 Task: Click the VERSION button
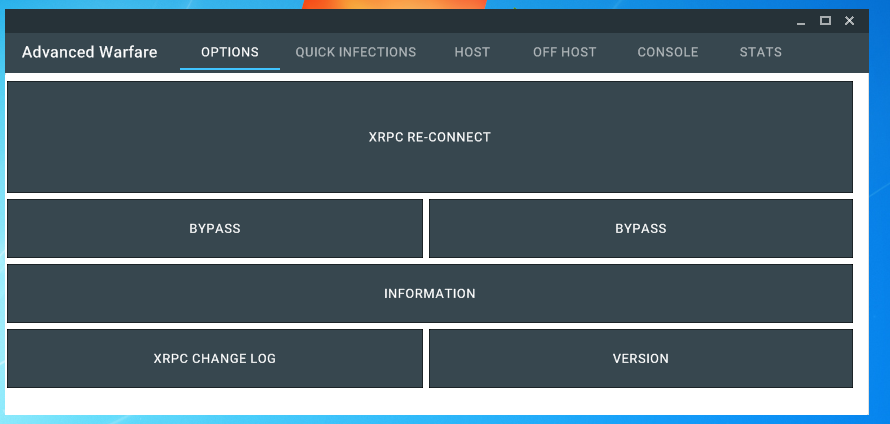pyautogui.click(x=641, y=358)
